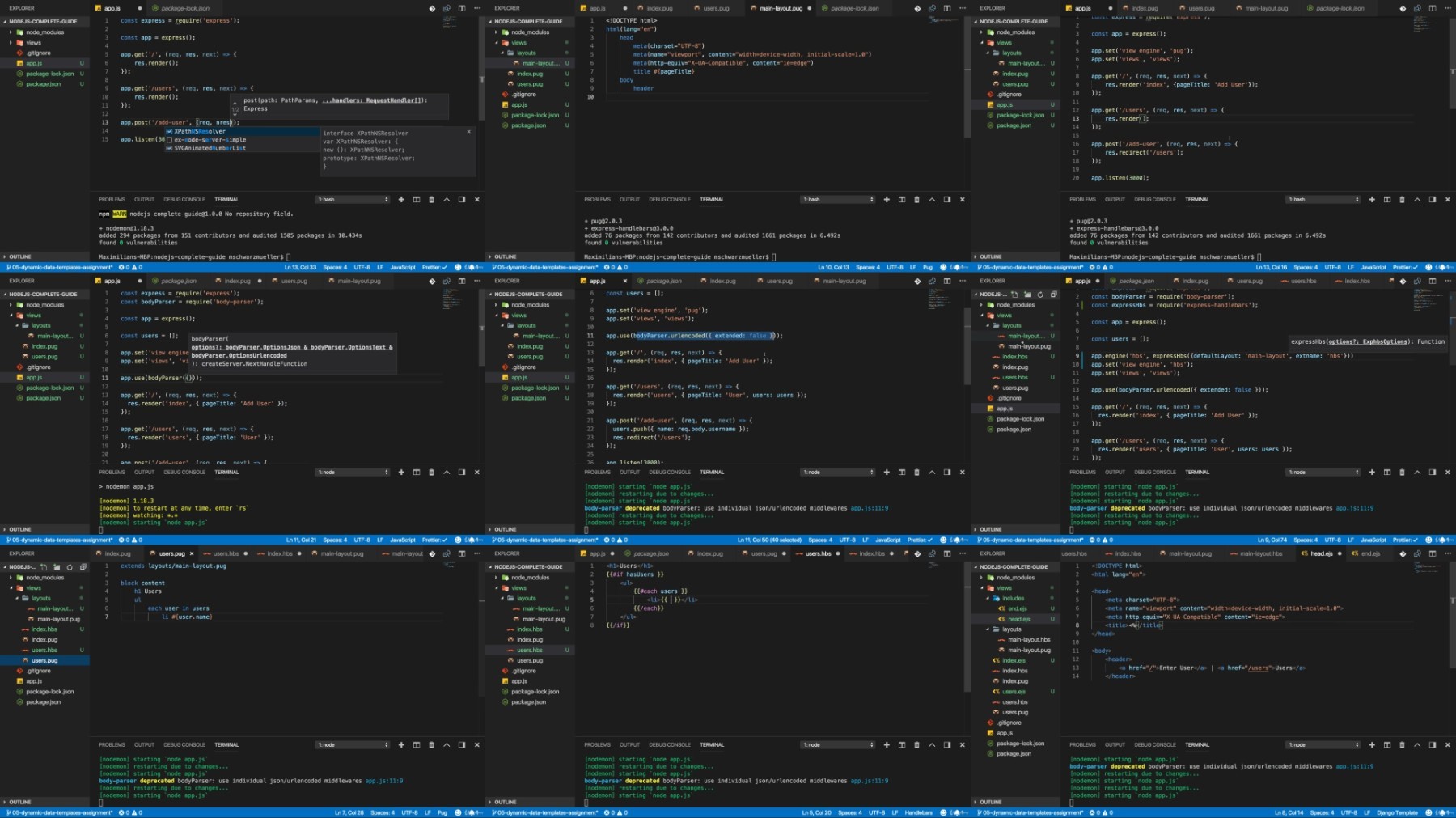Show previous signature using post() hint up arrow

(236, 103)
